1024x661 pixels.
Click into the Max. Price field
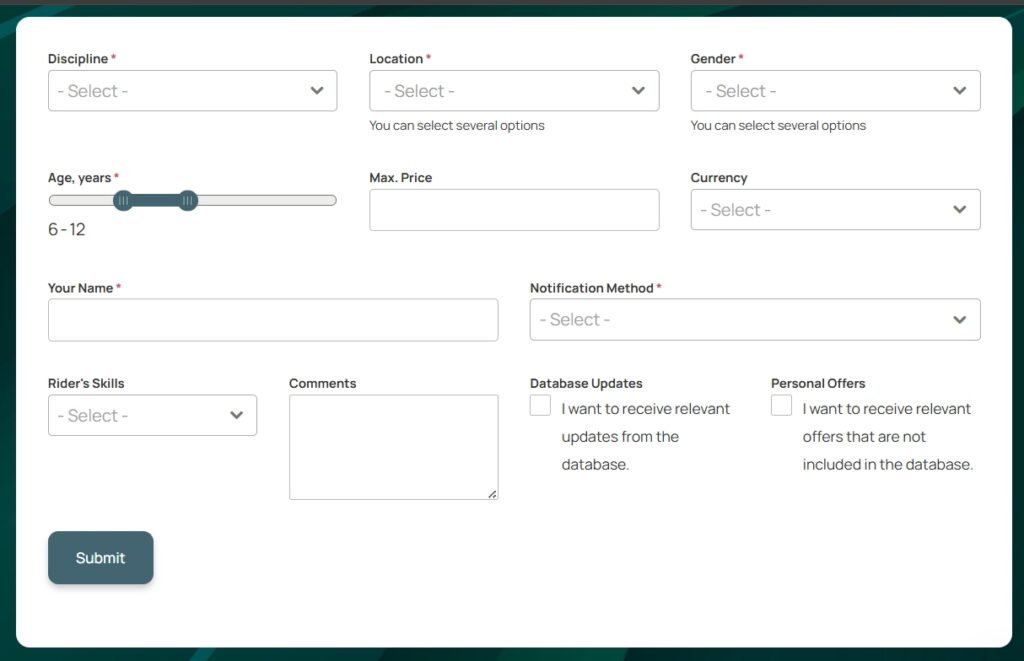pyautogui.click(x=514, y=210)
